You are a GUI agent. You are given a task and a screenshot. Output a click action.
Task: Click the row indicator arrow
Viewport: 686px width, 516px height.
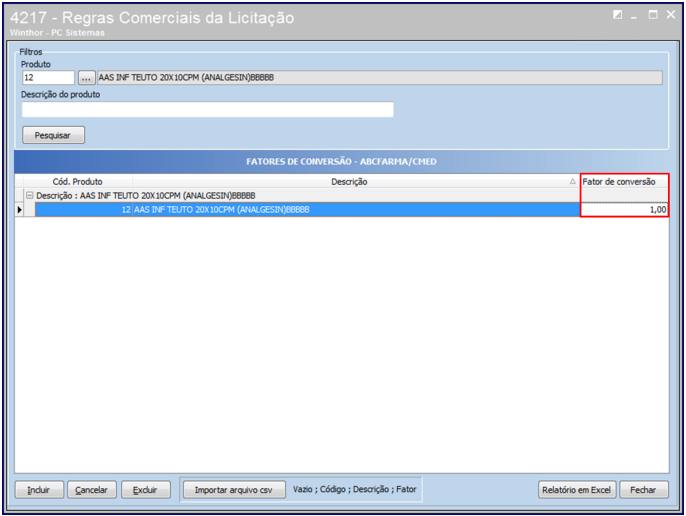[x=19, y=210]
